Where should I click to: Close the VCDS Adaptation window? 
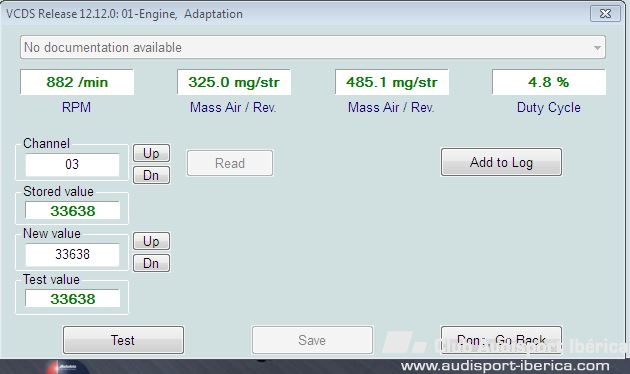(x=605, y=14)
